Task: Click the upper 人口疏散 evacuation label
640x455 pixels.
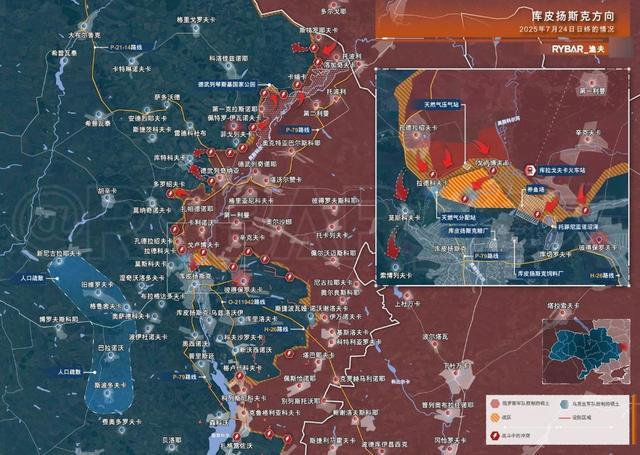Action: pos(33,278)
